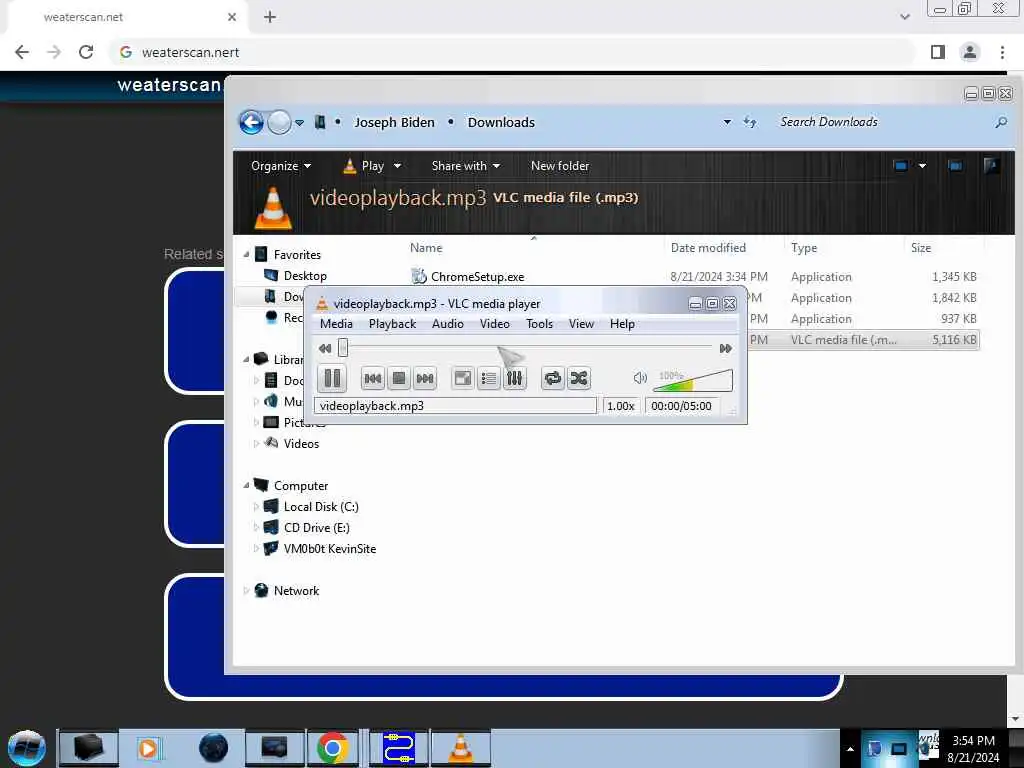Toggle shuffle mode in VLC
The width and height of the screenshot is (1024, 768).
(x=579, y=378)
